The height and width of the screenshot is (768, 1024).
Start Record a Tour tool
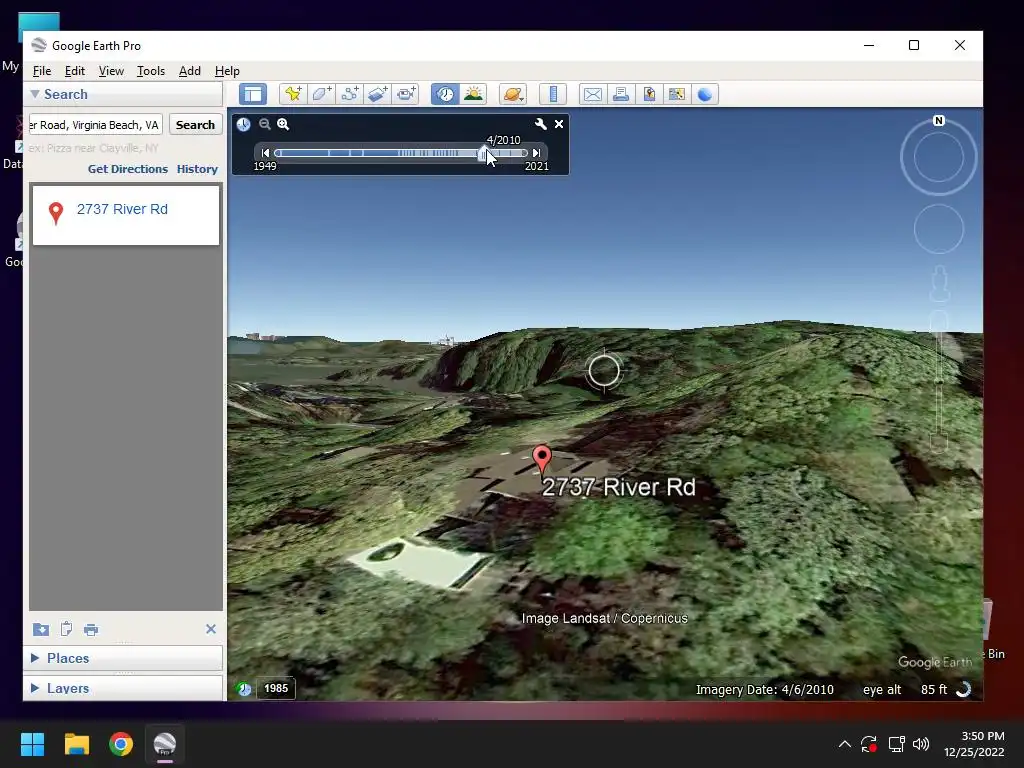click(x=406, y=94)
